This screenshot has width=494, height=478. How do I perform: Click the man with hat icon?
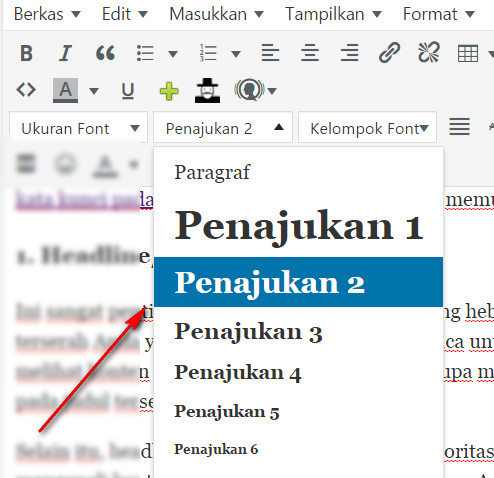click(207, 90)
